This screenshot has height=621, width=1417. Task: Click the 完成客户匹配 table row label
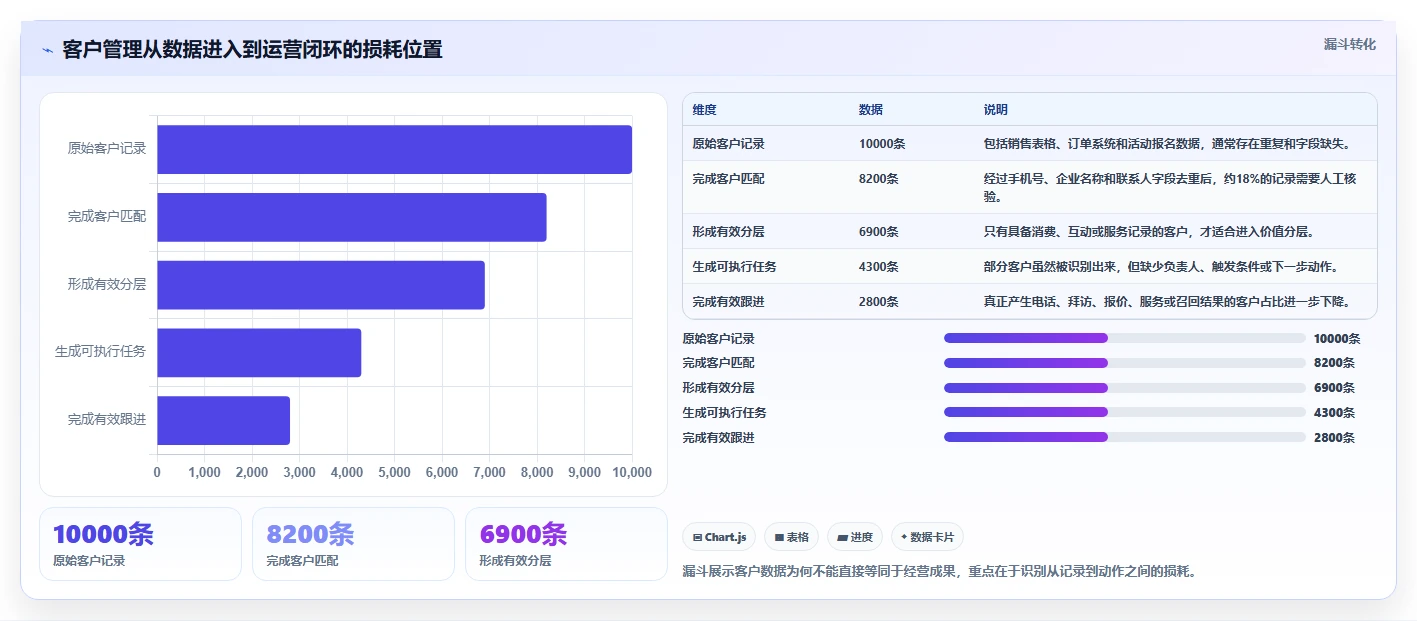(728, 179)
